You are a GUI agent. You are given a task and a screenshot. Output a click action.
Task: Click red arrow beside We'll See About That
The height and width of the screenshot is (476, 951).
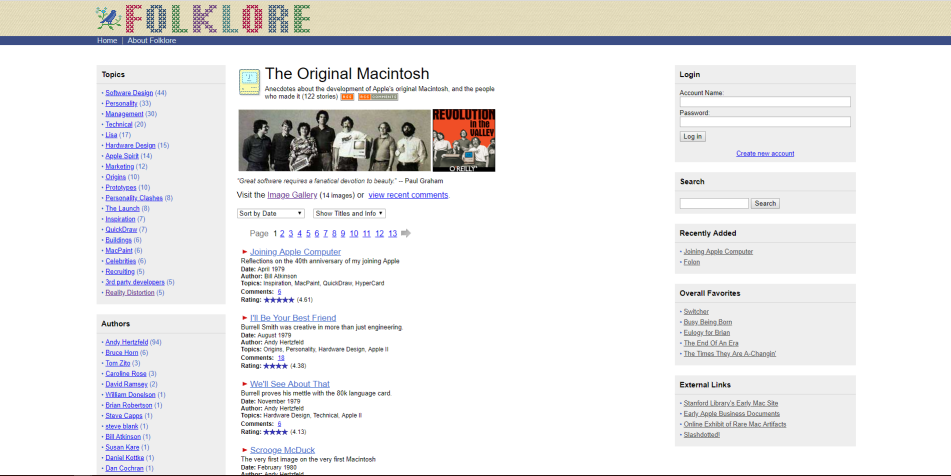(x=244, y=384)
